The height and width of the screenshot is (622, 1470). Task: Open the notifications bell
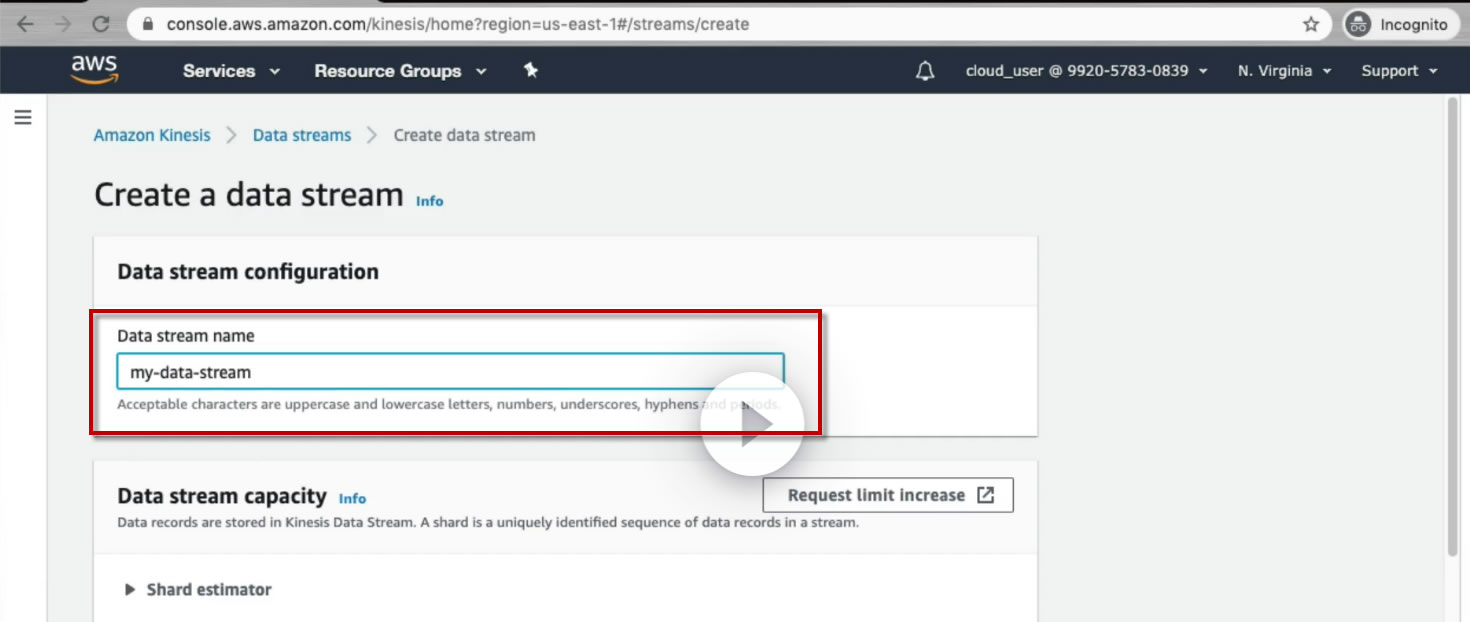(926, 70)
